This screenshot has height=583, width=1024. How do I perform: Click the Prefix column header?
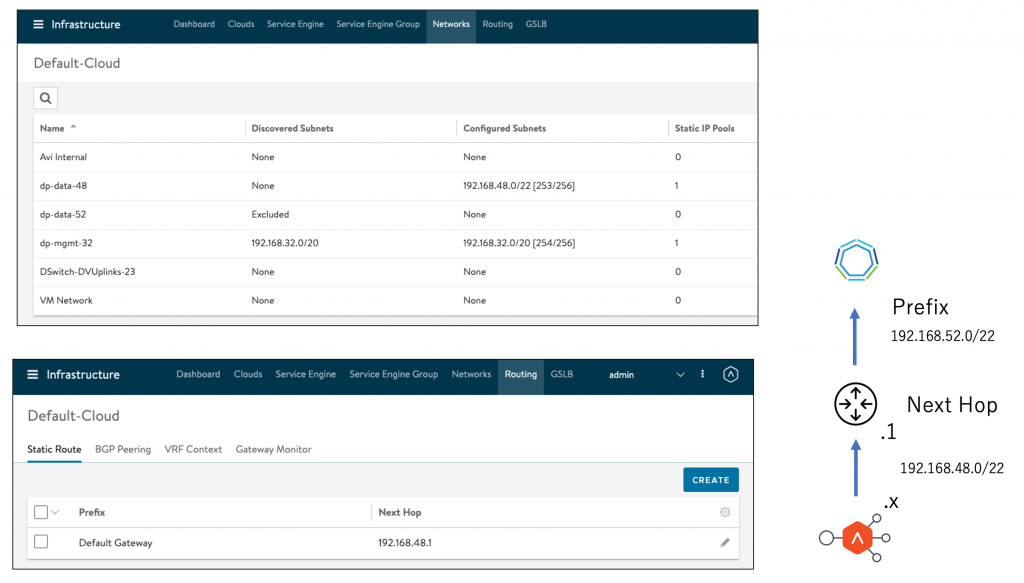coord(92,512)
